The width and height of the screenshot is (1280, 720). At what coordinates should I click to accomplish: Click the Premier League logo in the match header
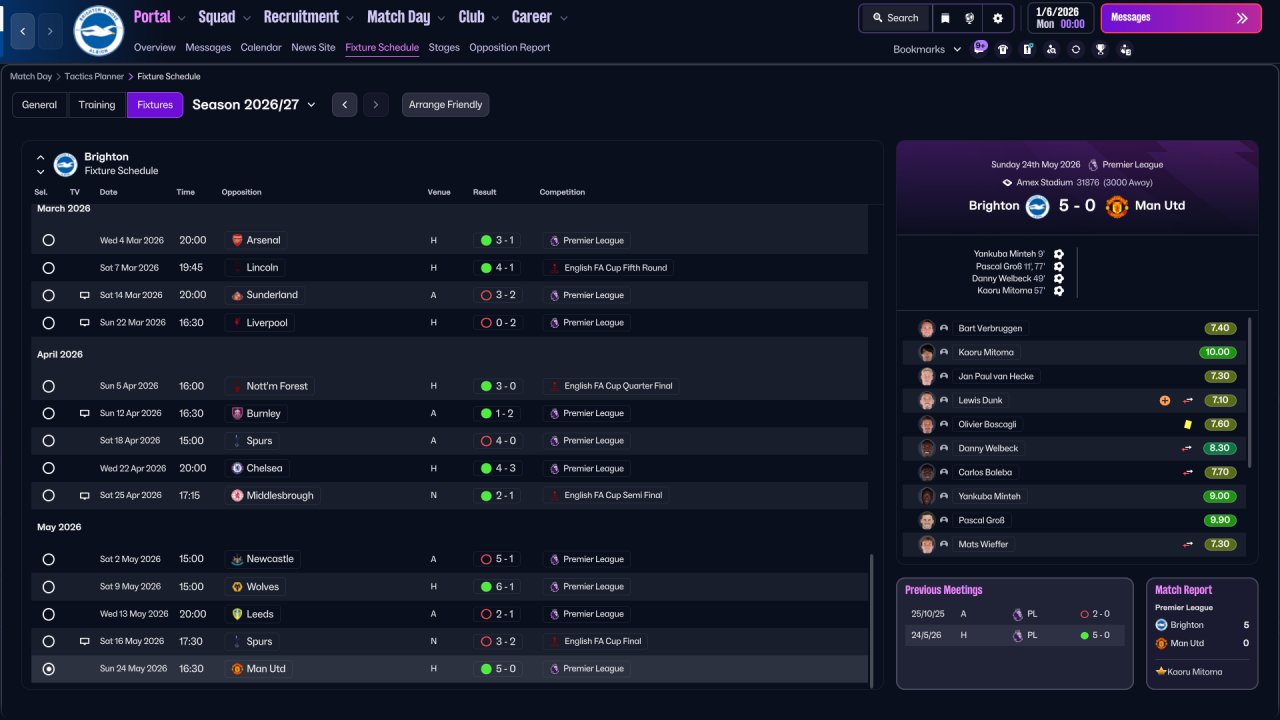pos(1093,165)
